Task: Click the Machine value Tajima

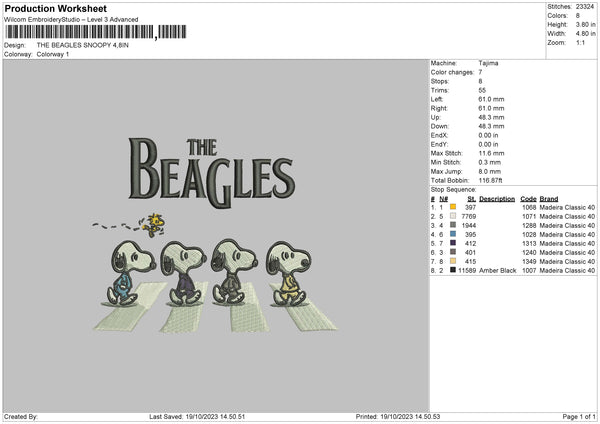Action: tap(490, 63)
